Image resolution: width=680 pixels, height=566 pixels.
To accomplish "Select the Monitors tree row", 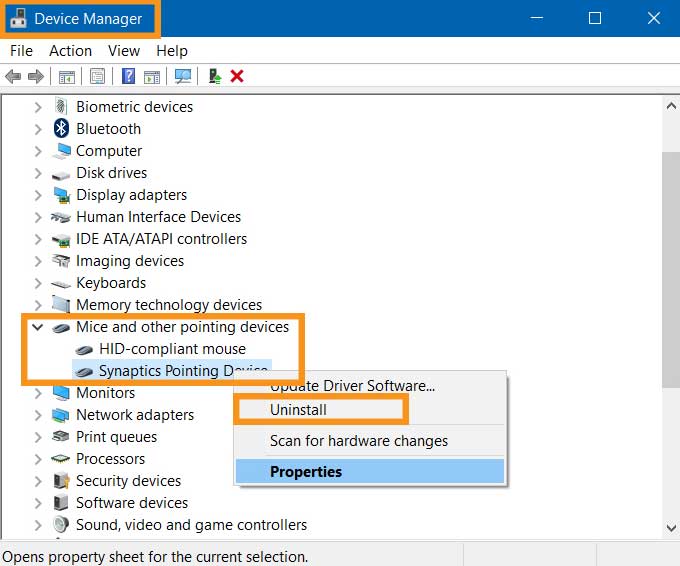I will pyautogui.click(x=105, y=393).
